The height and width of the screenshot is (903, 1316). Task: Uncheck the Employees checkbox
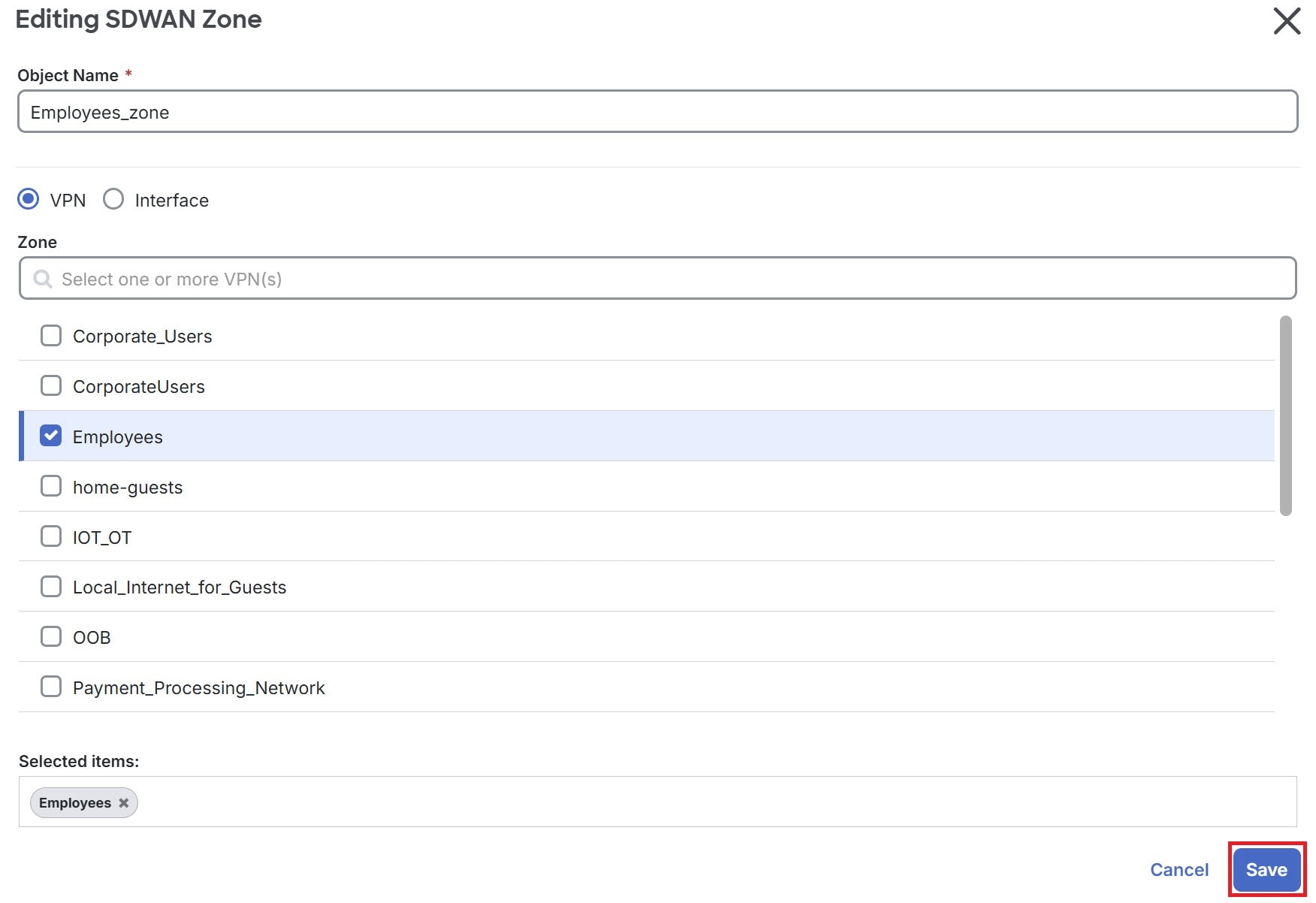[50, 436]
